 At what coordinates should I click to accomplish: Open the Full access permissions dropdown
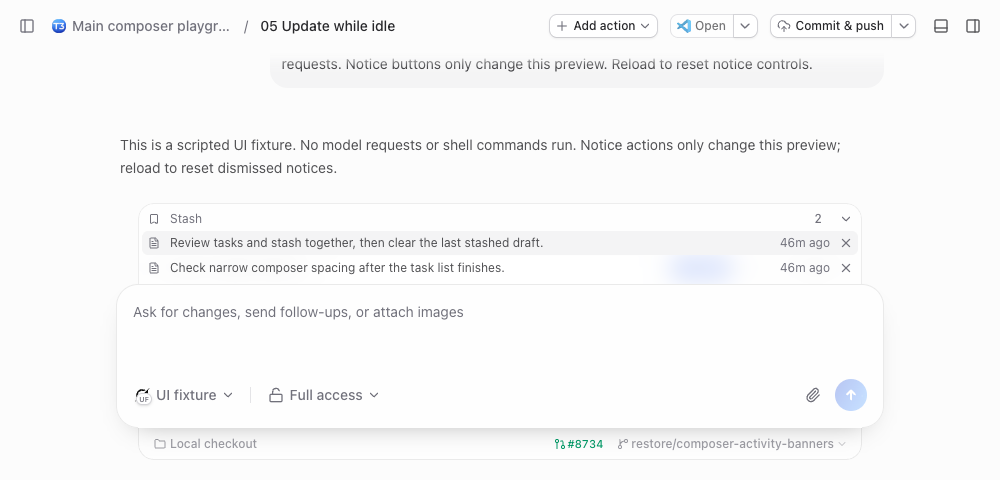[x=324, y=395]
